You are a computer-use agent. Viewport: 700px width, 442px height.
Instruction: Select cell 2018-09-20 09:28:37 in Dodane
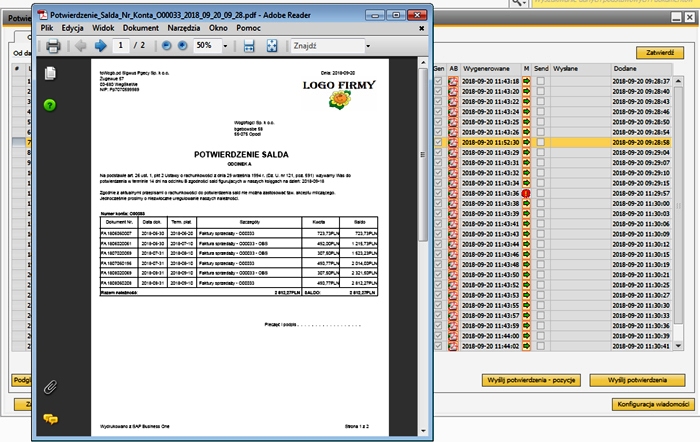point(642,81)
